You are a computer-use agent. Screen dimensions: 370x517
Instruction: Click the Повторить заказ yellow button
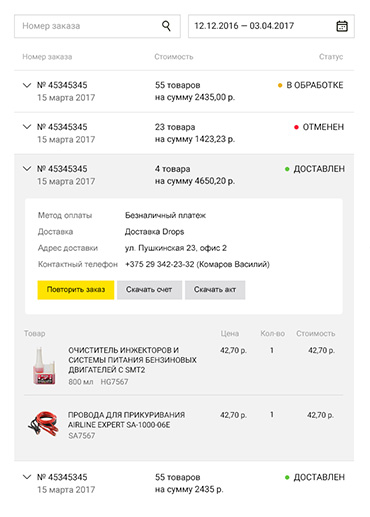click(76, 290)
